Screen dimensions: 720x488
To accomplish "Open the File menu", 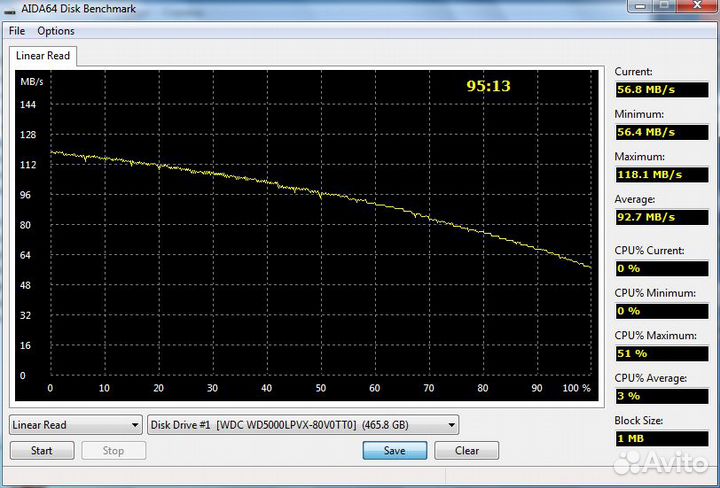I will 17,31.
